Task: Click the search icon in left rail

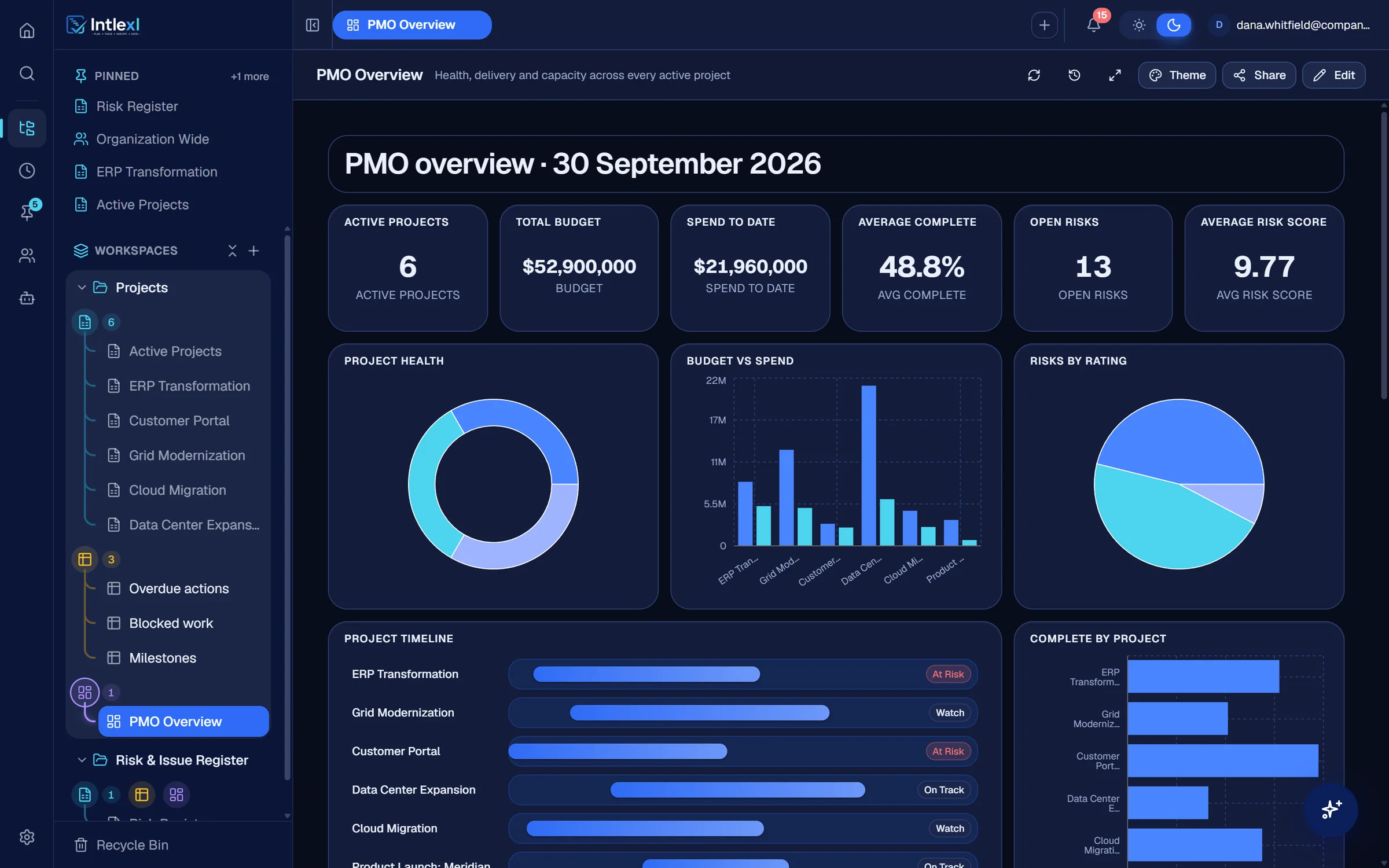Action: coord(27,73)
